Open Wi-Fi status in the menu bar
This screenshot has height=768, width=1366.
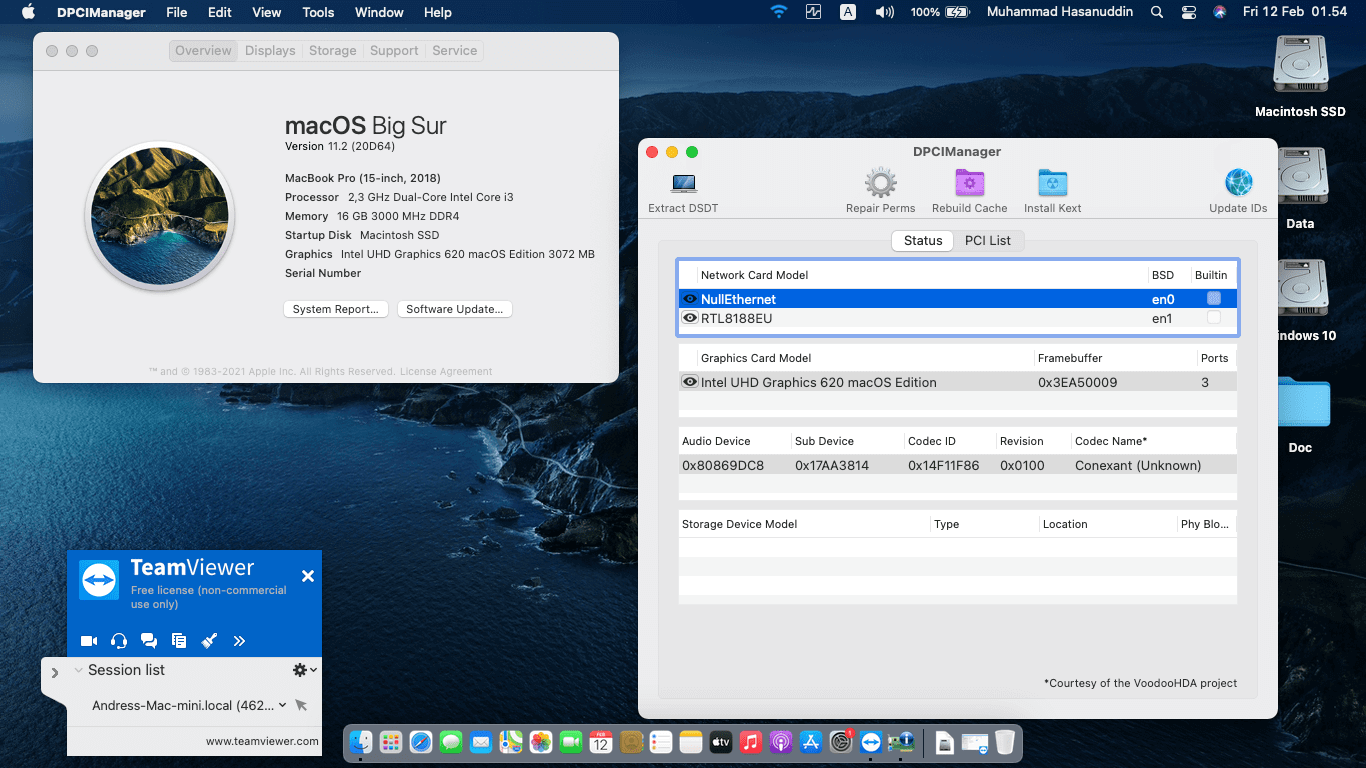click(778, 12)
